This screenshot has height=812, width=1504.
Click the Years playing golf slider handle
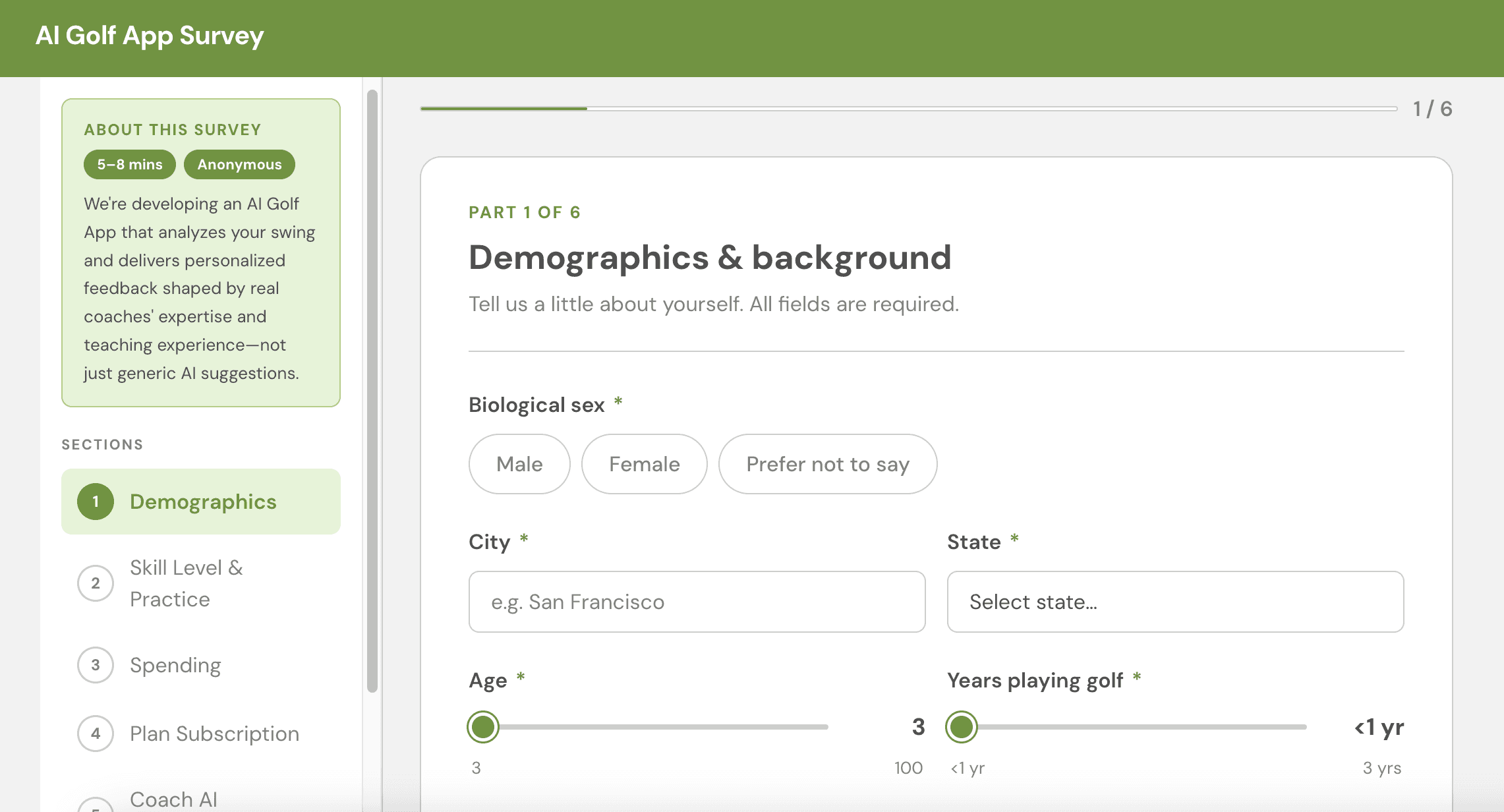coord(962,727)
